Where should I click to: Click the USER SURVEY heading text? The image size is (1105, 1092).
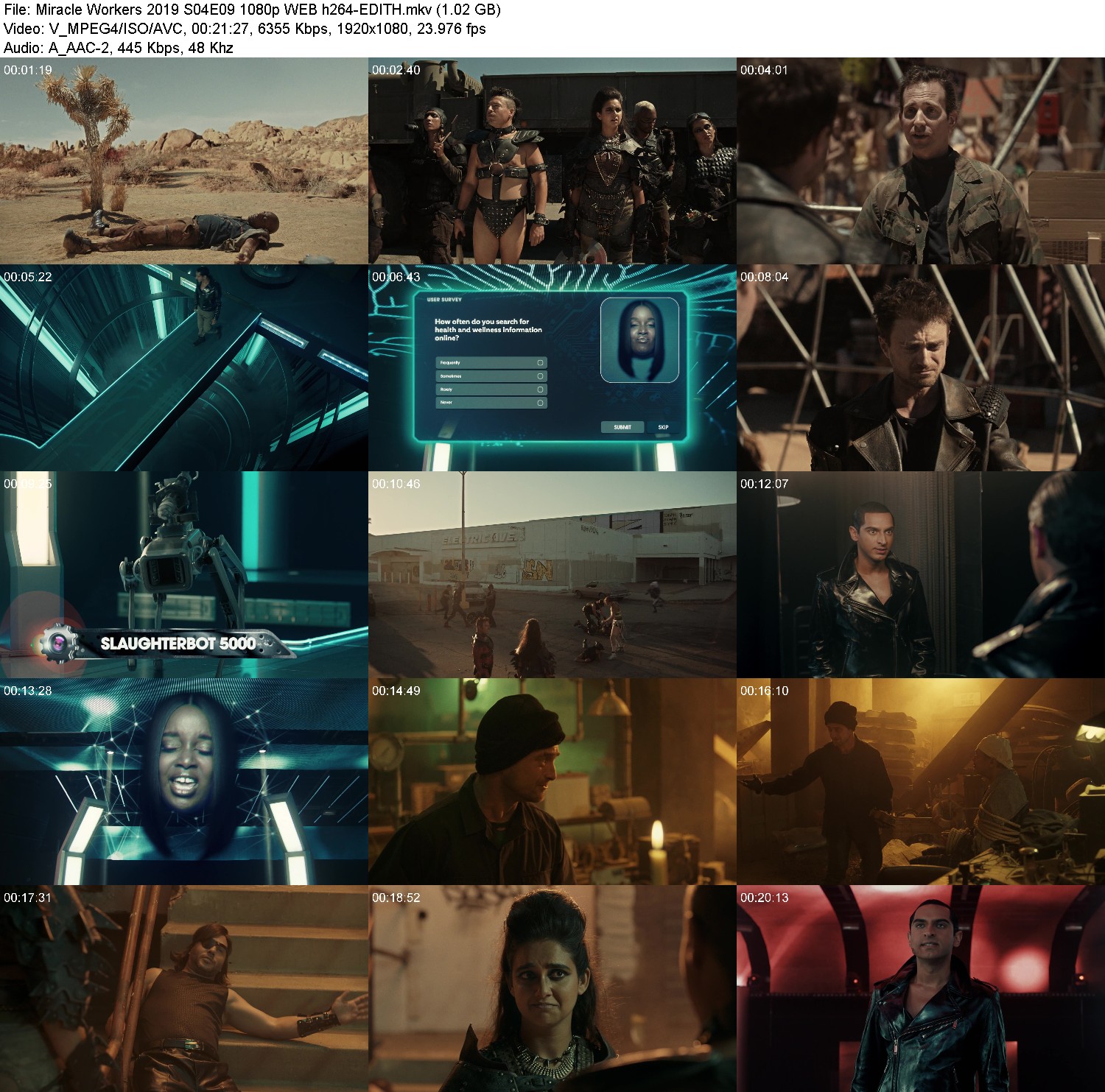[x=444, y=300]
